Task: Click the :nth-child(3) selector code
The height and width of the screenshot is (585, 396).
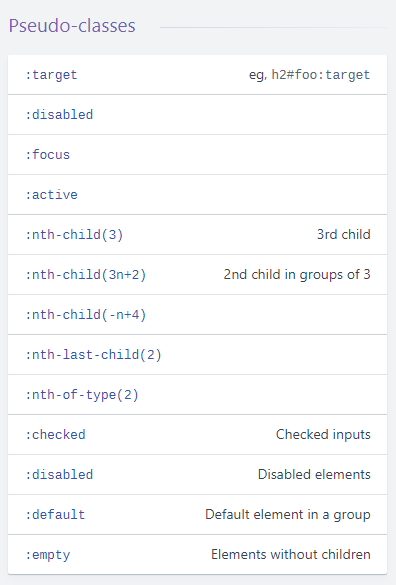Action: click(x=74, y=235)
